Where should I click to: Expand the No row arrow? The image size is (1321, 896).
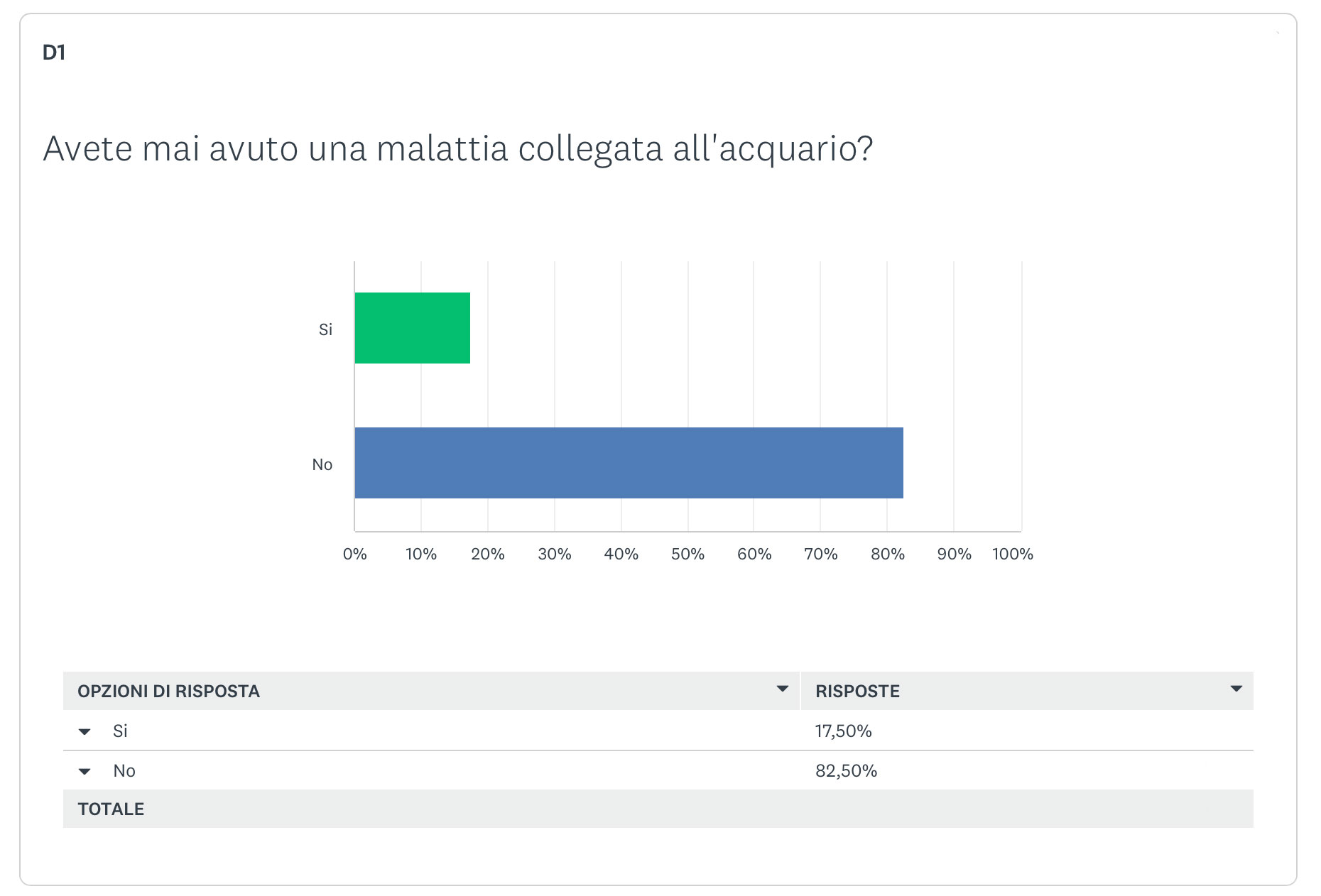tap(85, 771)
